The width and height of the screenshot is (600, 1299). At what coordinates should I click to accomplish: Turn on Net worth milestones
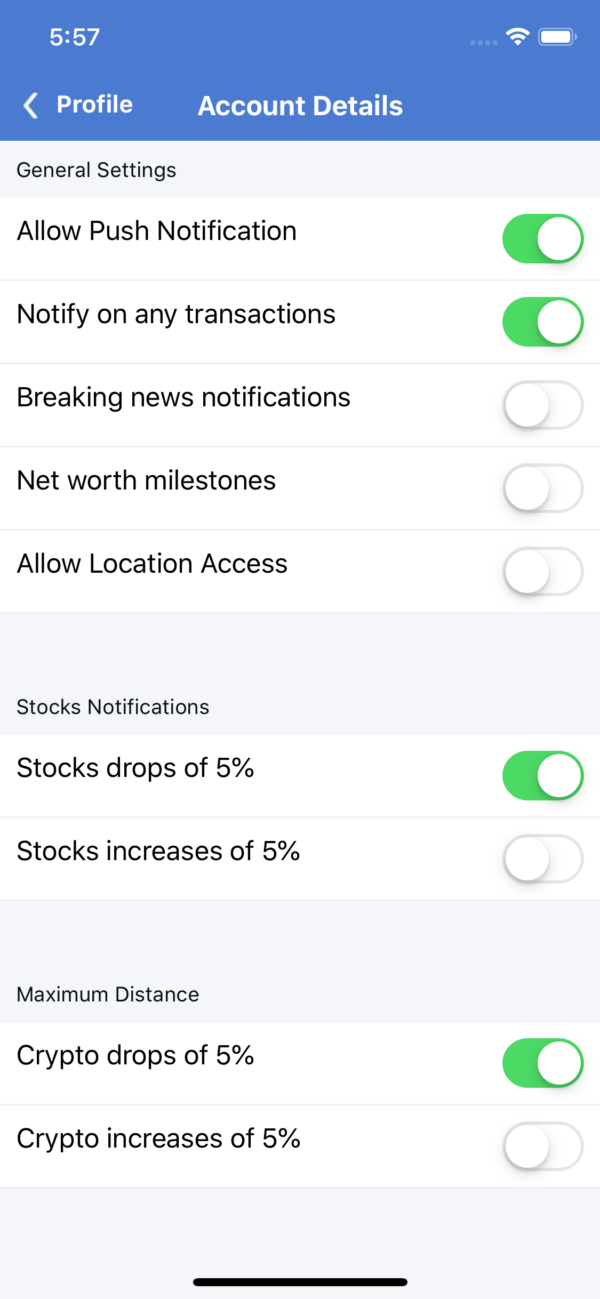pos(543,488)
